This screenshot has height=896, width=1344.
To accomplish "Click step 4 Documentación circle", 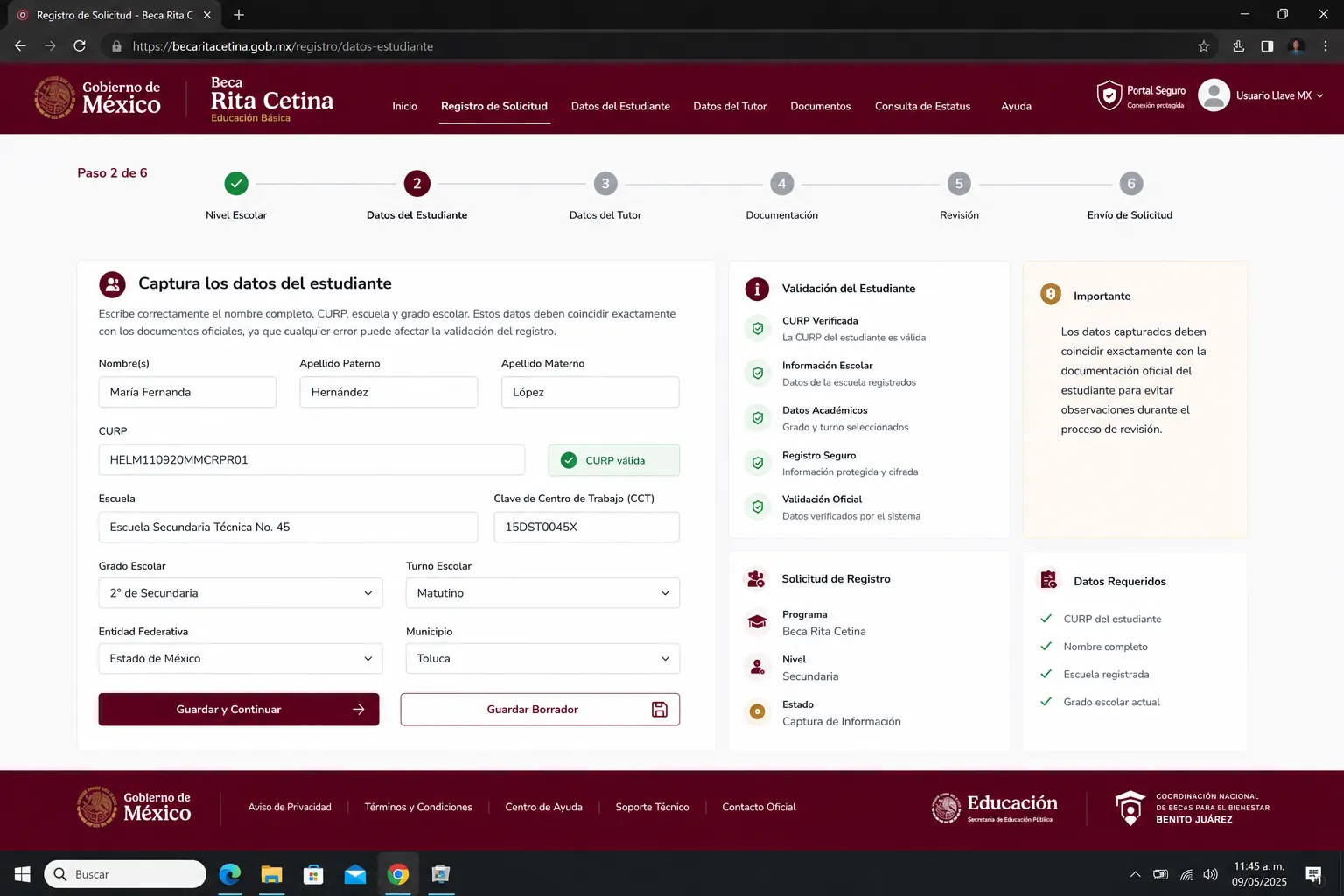I will (781, 184).
